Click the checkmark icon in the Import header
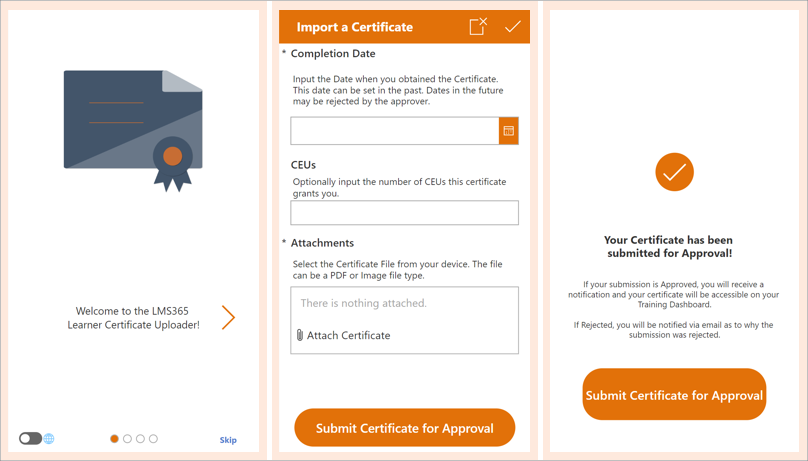Image resolution: width=808 pixels, height=461 pixels. [x=512, y=27]
